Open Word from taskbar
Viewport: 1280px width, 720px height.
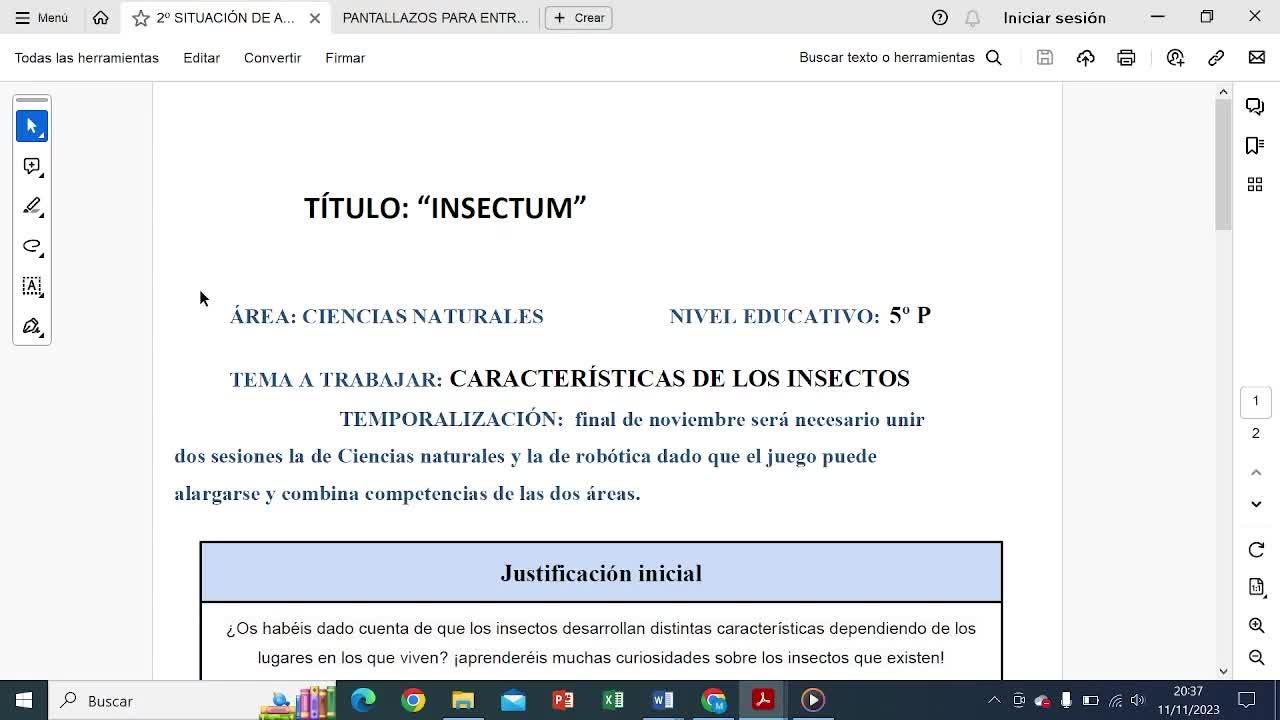(x=663, y=700)
